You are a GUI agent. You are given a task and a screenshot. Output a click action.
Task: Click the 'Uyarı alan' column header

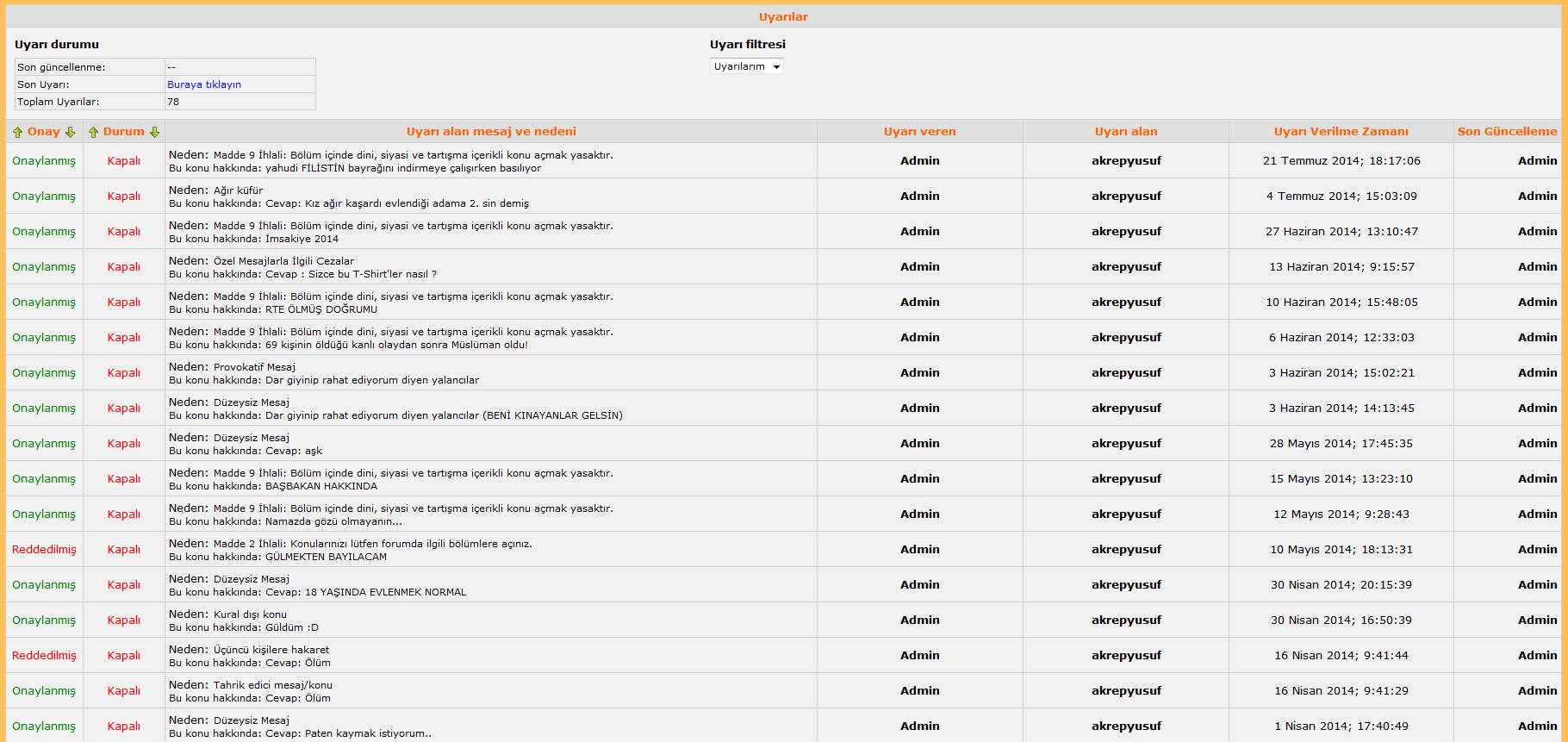coord(1126,132)
